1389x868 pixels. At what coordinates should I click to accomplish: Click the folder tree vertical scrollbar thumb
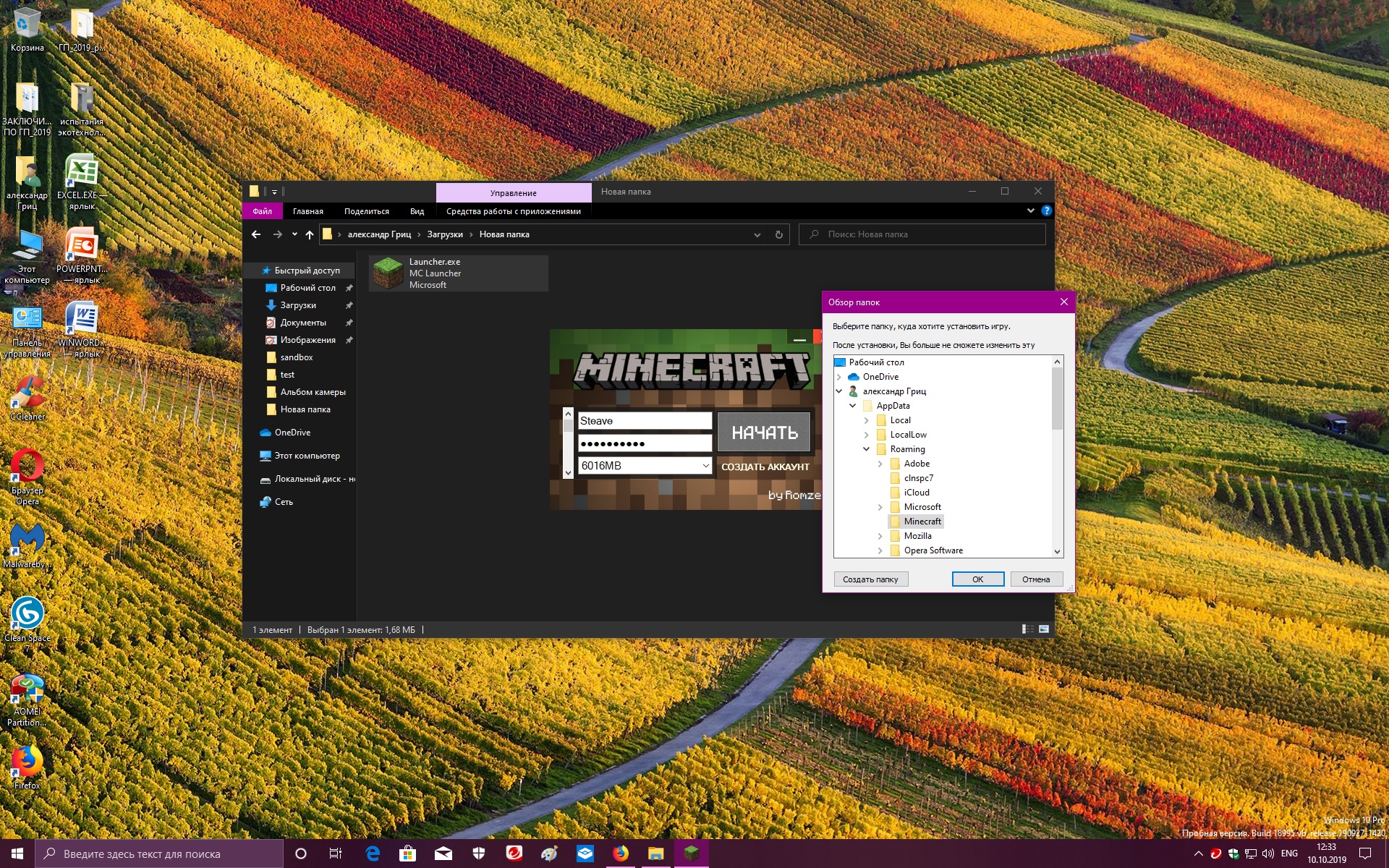pos(1057,398)
